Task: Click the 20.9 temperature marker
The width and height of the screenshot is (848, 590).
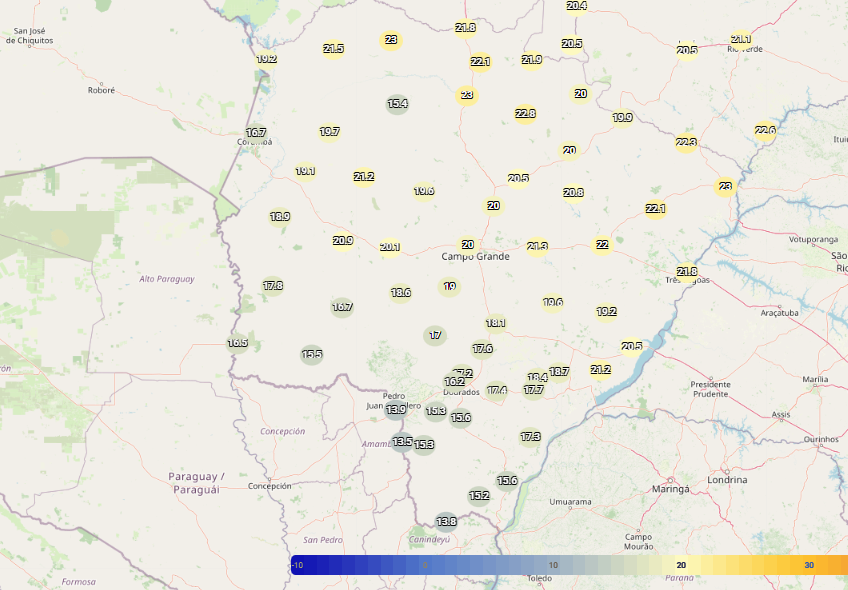Action: (343, 241)
